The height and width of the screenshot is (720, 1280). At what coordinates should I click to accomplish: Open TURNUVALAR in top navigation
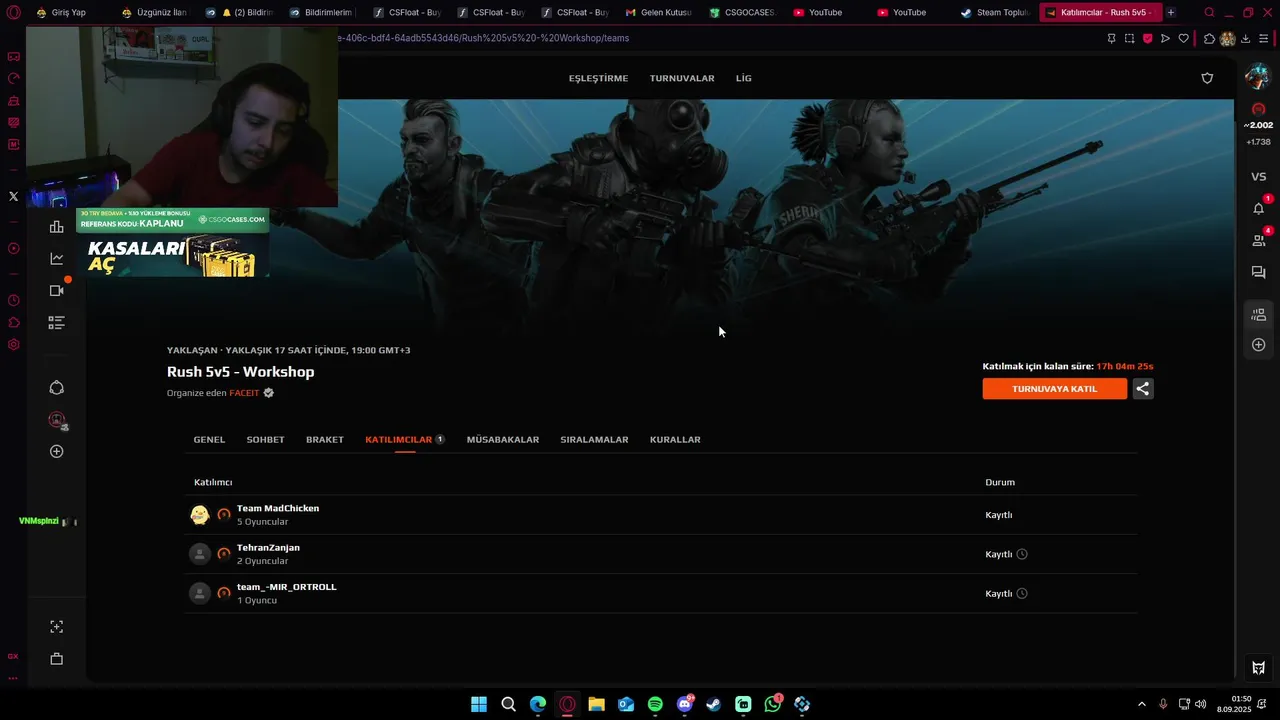[x=682, y=78]
